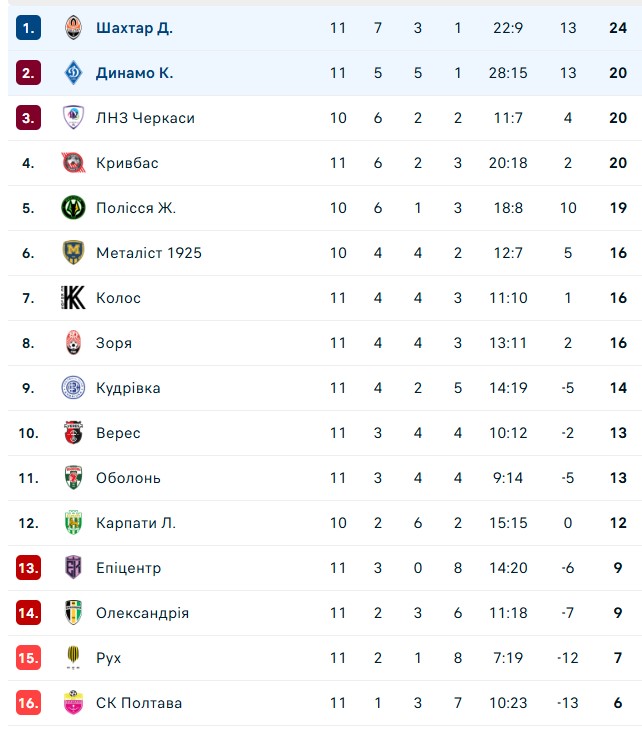Open the Карпати Л. team page
Image resolution: width=642 pixels, height=732 pixels.
(x=135, y=523)
